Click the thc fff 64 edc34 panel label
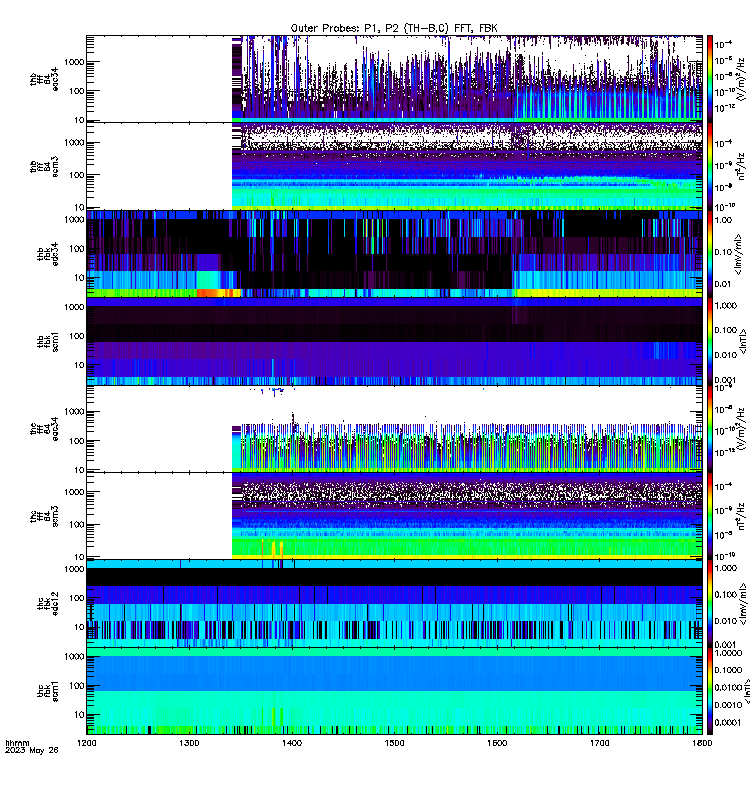The image size is (750, 800). tap(44, 429)
